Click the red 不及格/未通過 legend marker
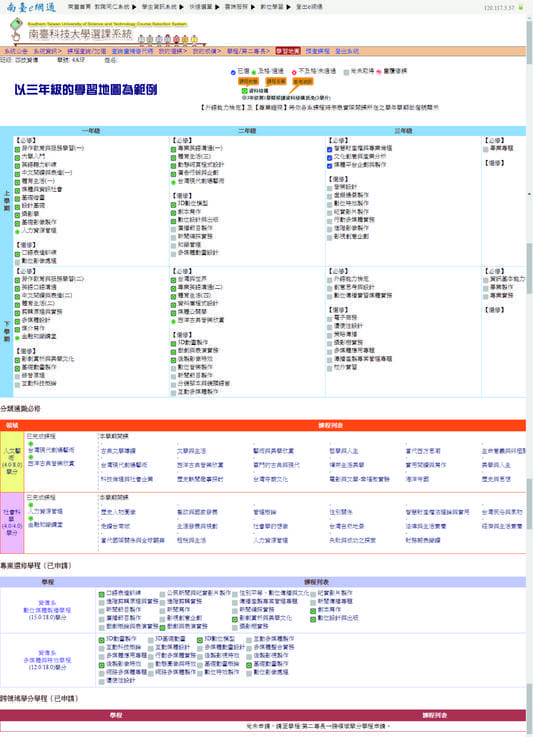 pos(294,72)
